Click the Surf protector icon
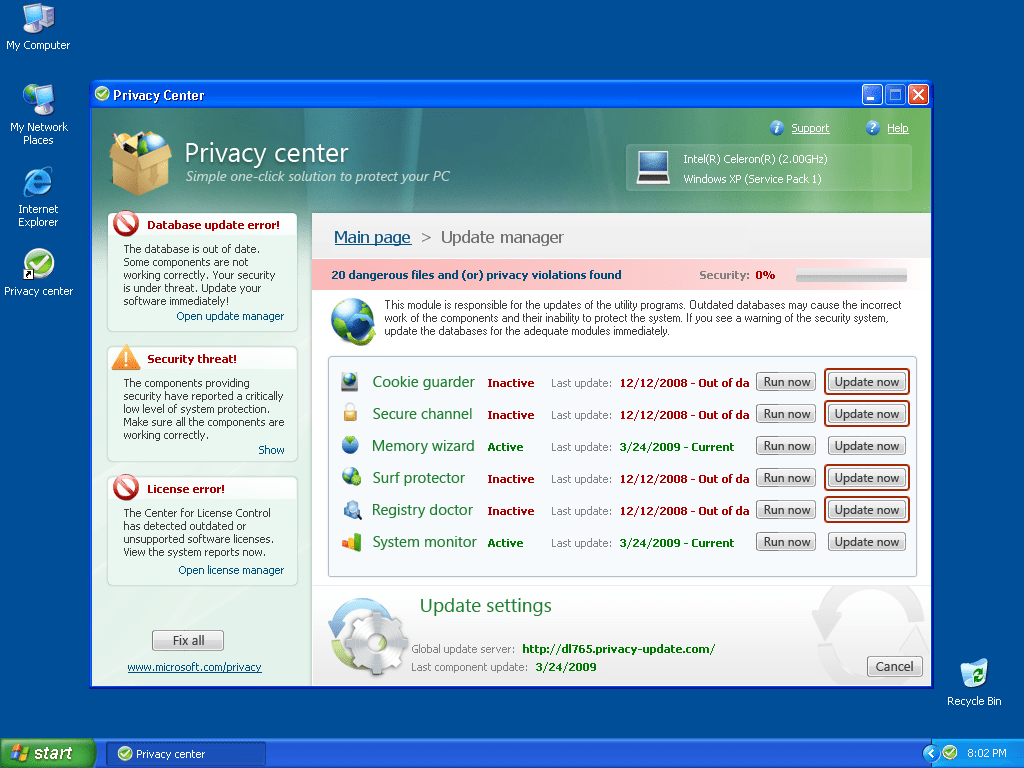Image resolution: width=1024 pixels, height=768 pixels. 350,478
